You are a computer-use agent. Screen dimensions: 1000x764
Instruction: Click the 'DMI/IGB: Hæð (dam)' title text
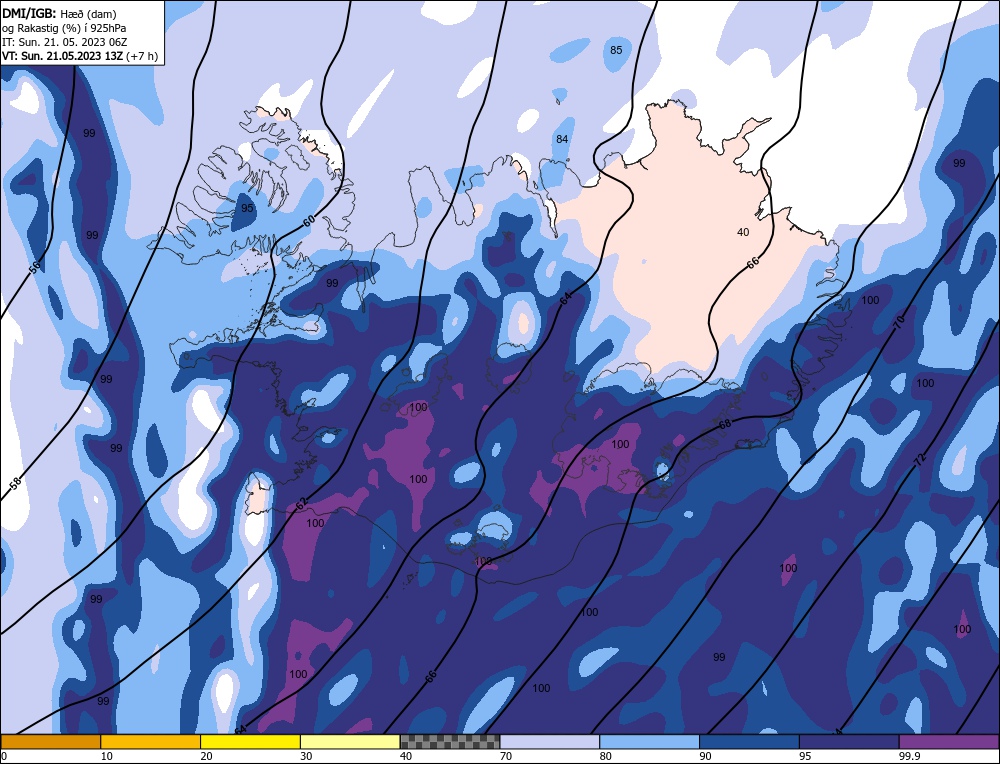pos(59,13)
